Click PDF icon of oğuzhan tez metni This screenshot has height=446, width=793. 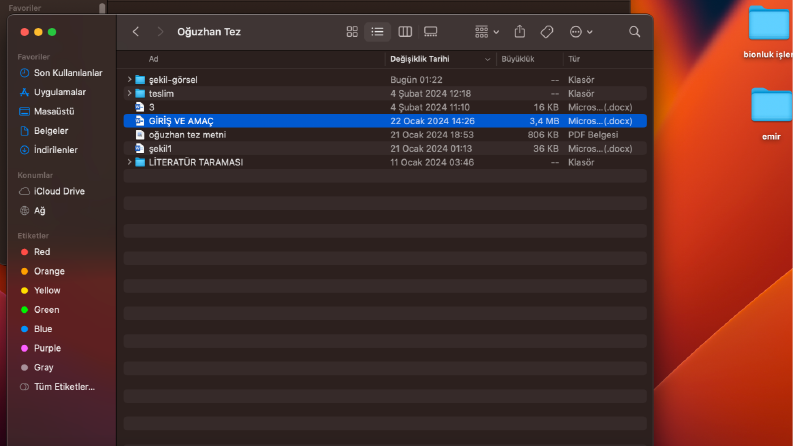[x=140, y=135]
